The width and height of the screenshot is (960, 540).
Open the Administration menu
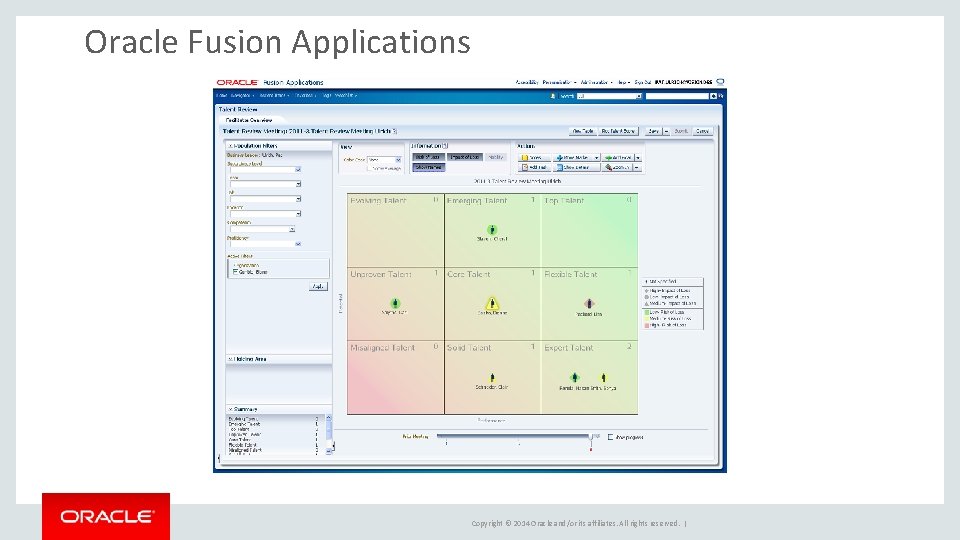pyautogui.click(x=597, y=82)
